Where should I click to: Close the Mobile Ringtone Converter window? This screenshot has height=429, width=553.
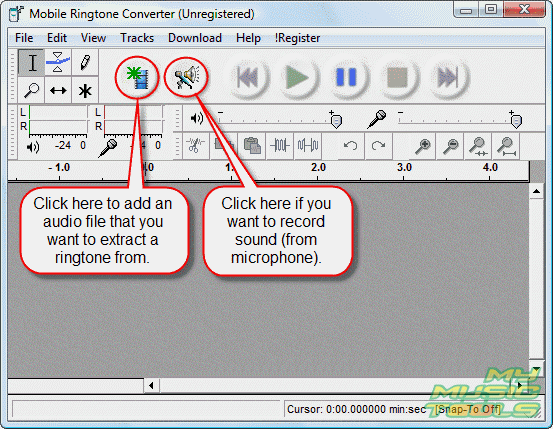tap(524, 10)
